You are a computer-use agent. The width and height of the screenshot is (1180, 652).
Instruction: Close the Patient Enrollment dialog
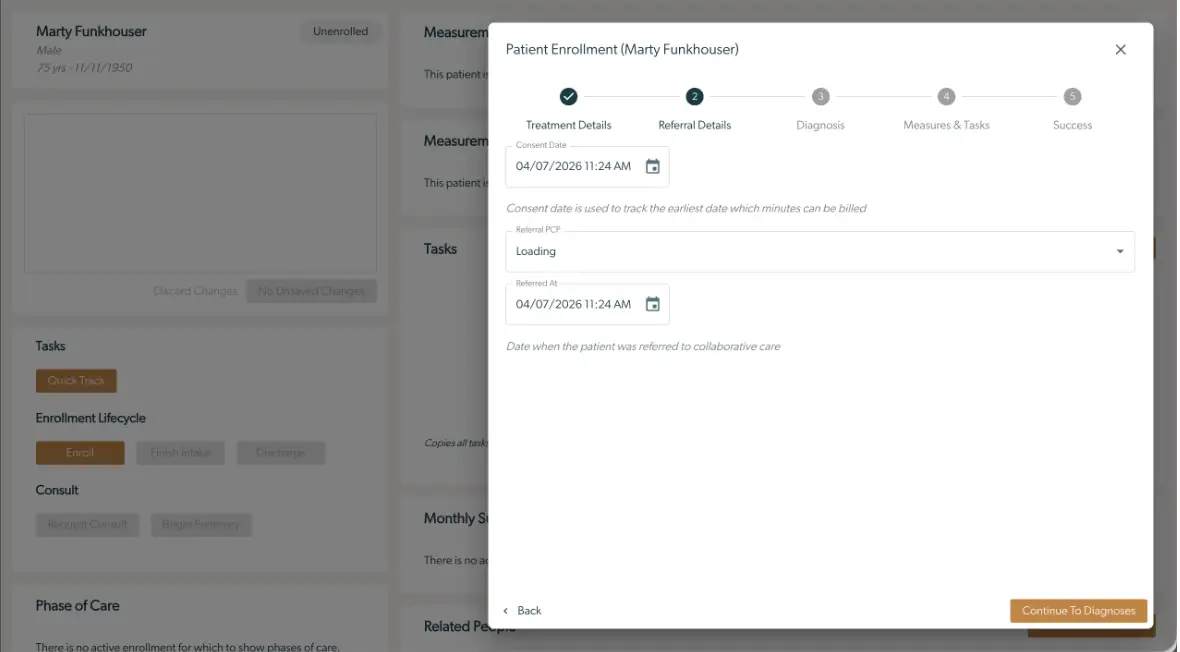(x=1120, y=49)
